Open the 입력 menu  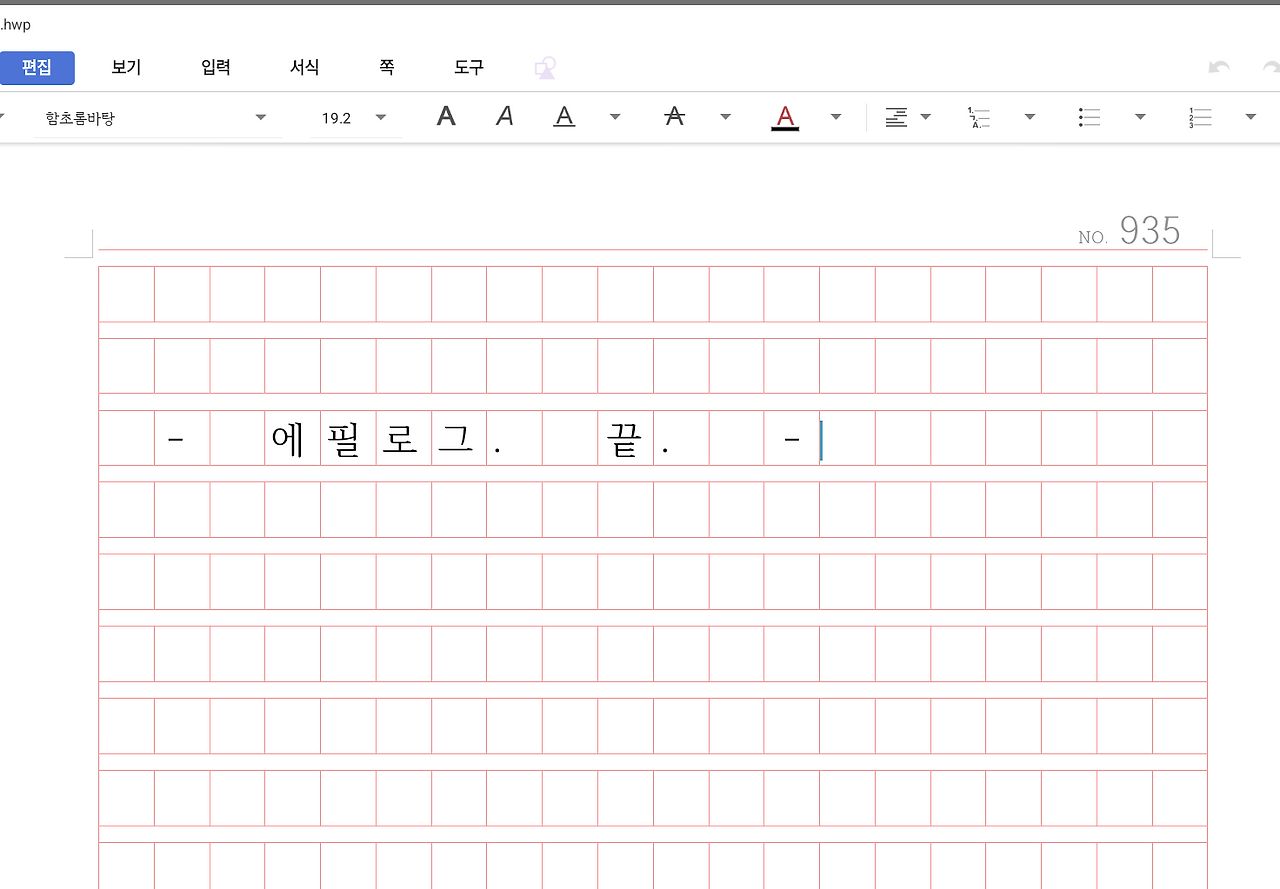coord(216,68)
